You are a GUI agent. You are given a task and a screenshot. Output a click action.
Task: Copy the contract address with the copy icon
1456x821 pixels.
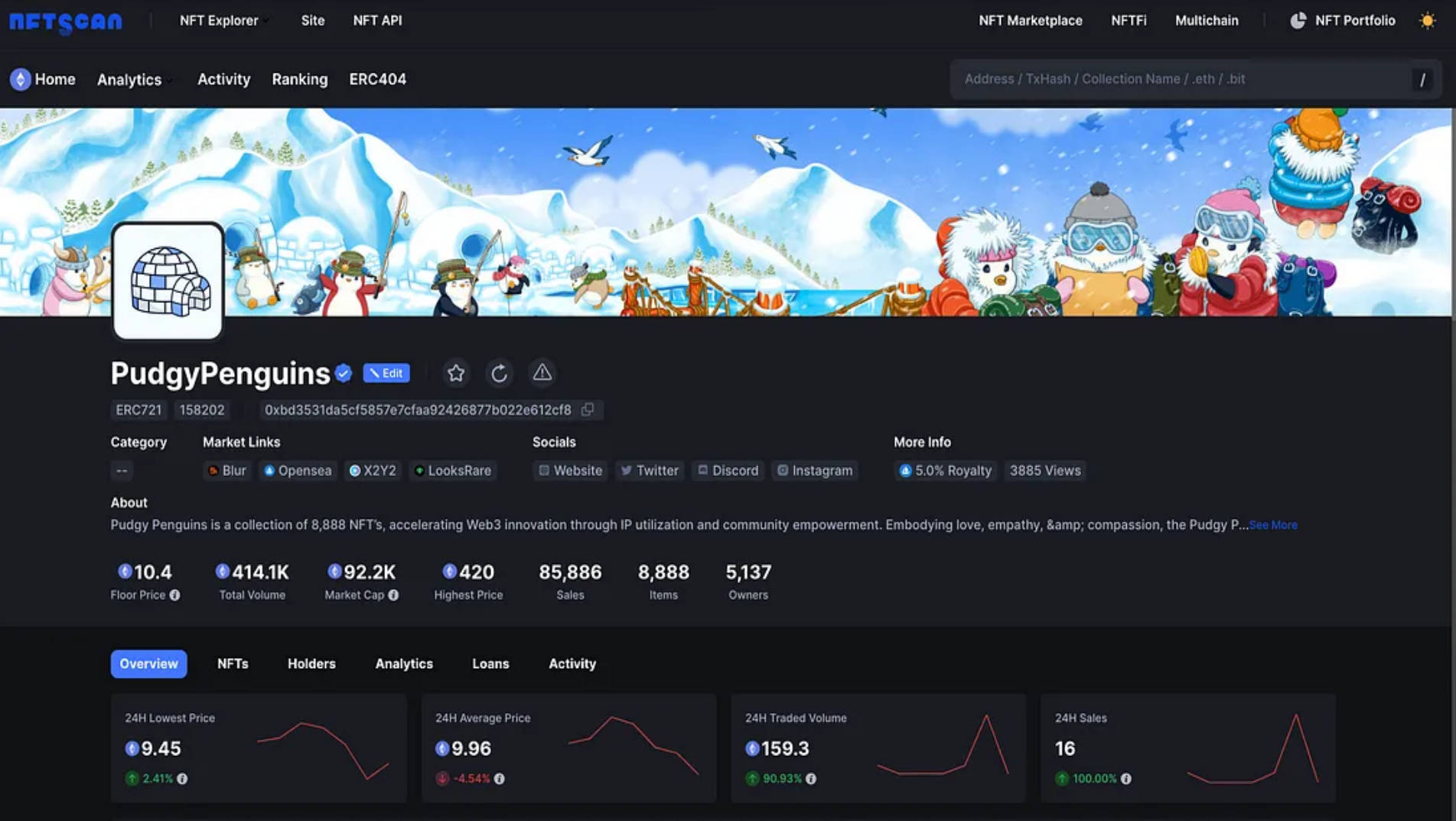[x=588, y=409]
